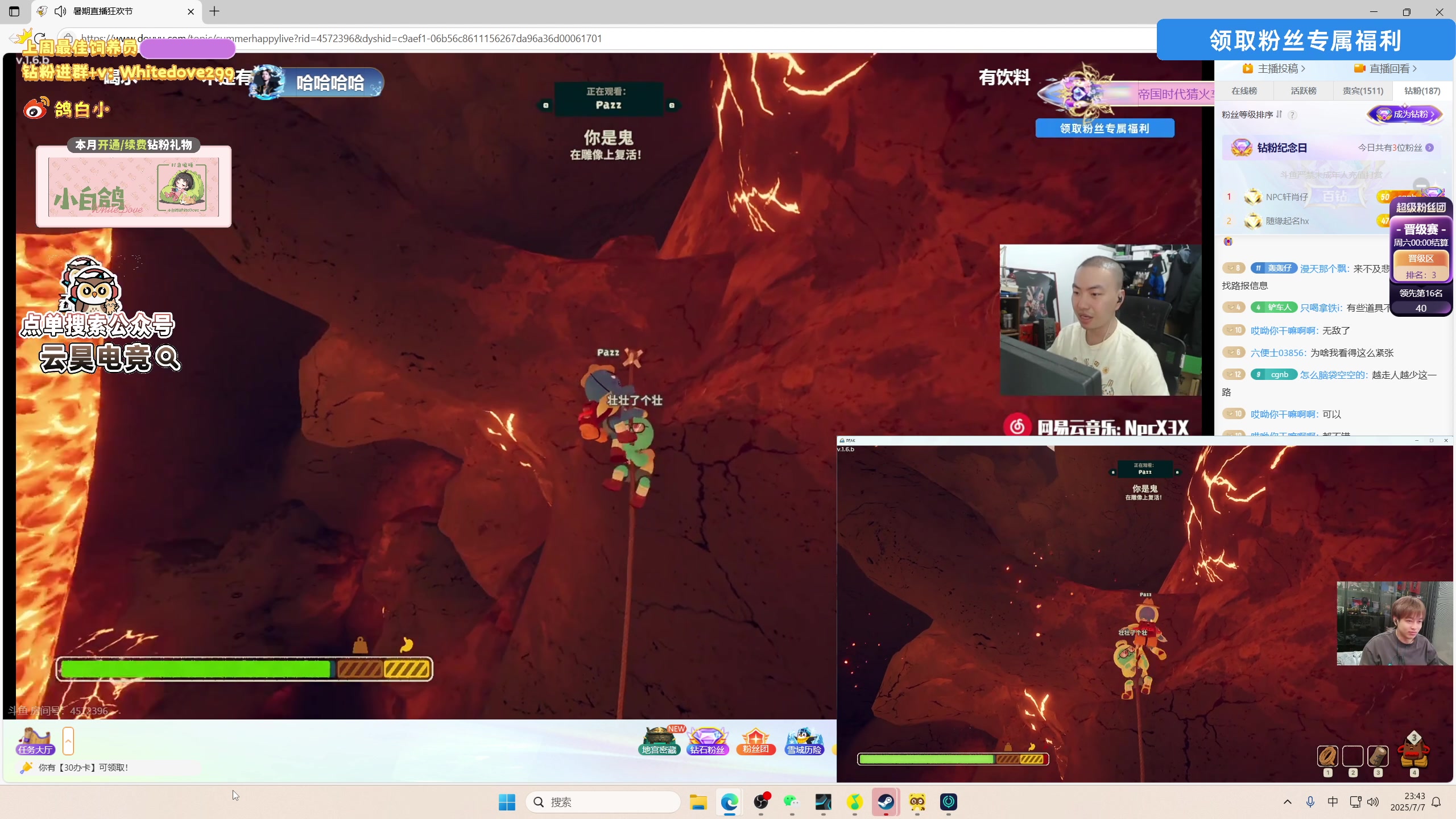1456x819 pixels.
Task: Select backpack slot 4 in PEAK window
Action: pyautogui.click(x=1414, y=752)
